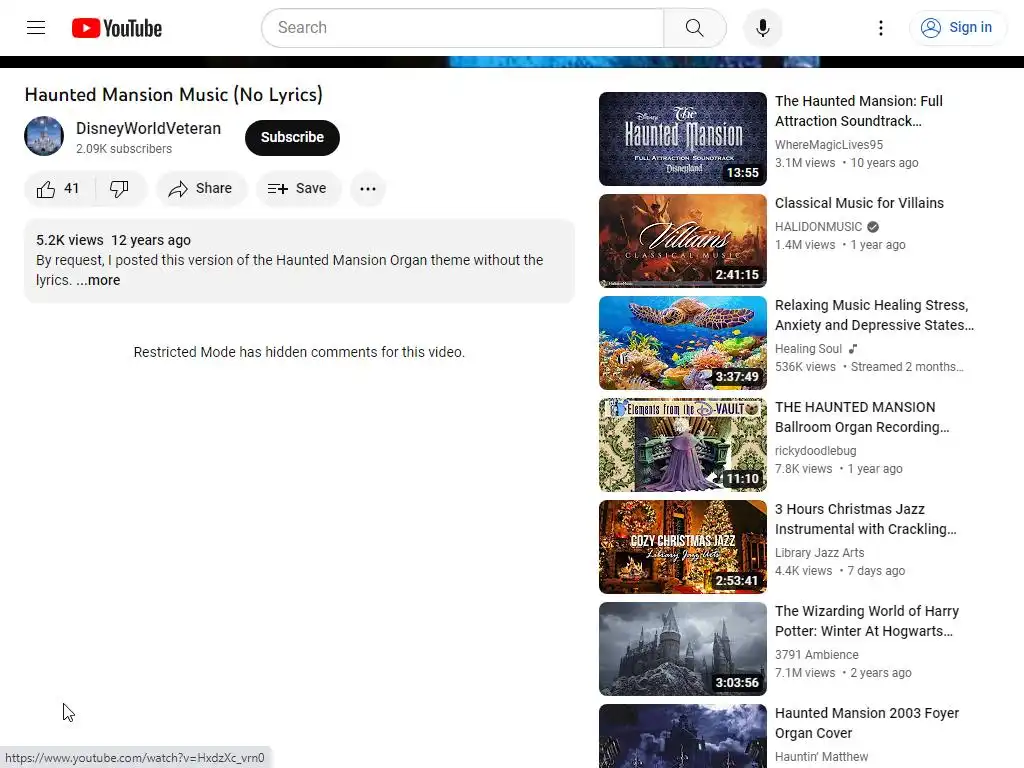Click title Haunted Mansion 2003 Foyer Organ Cover
Viewport: 1024px width, 768px height.
coord(867,723)
